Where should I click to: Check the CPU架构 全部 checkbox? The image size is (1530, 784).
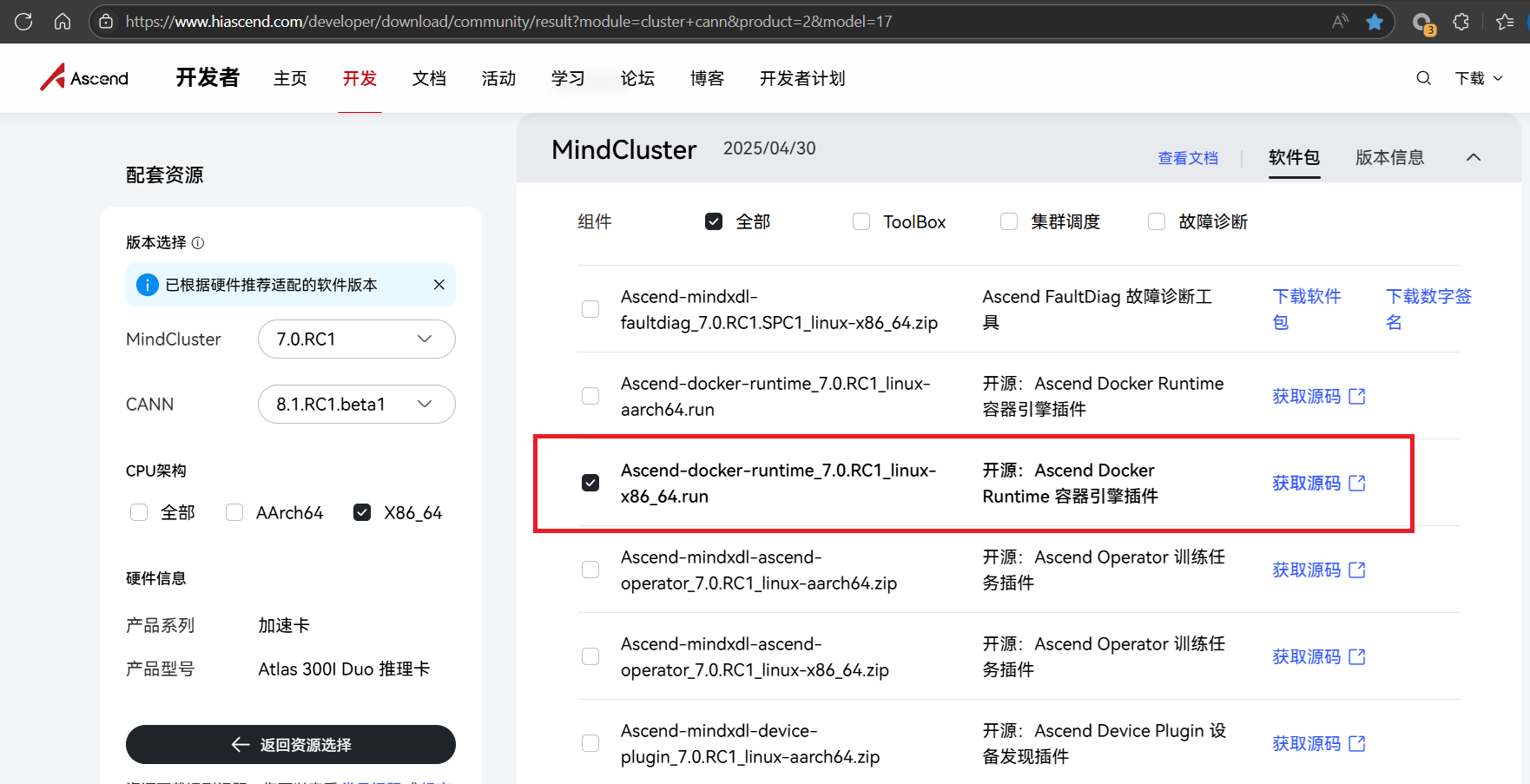tap(139, 512)
